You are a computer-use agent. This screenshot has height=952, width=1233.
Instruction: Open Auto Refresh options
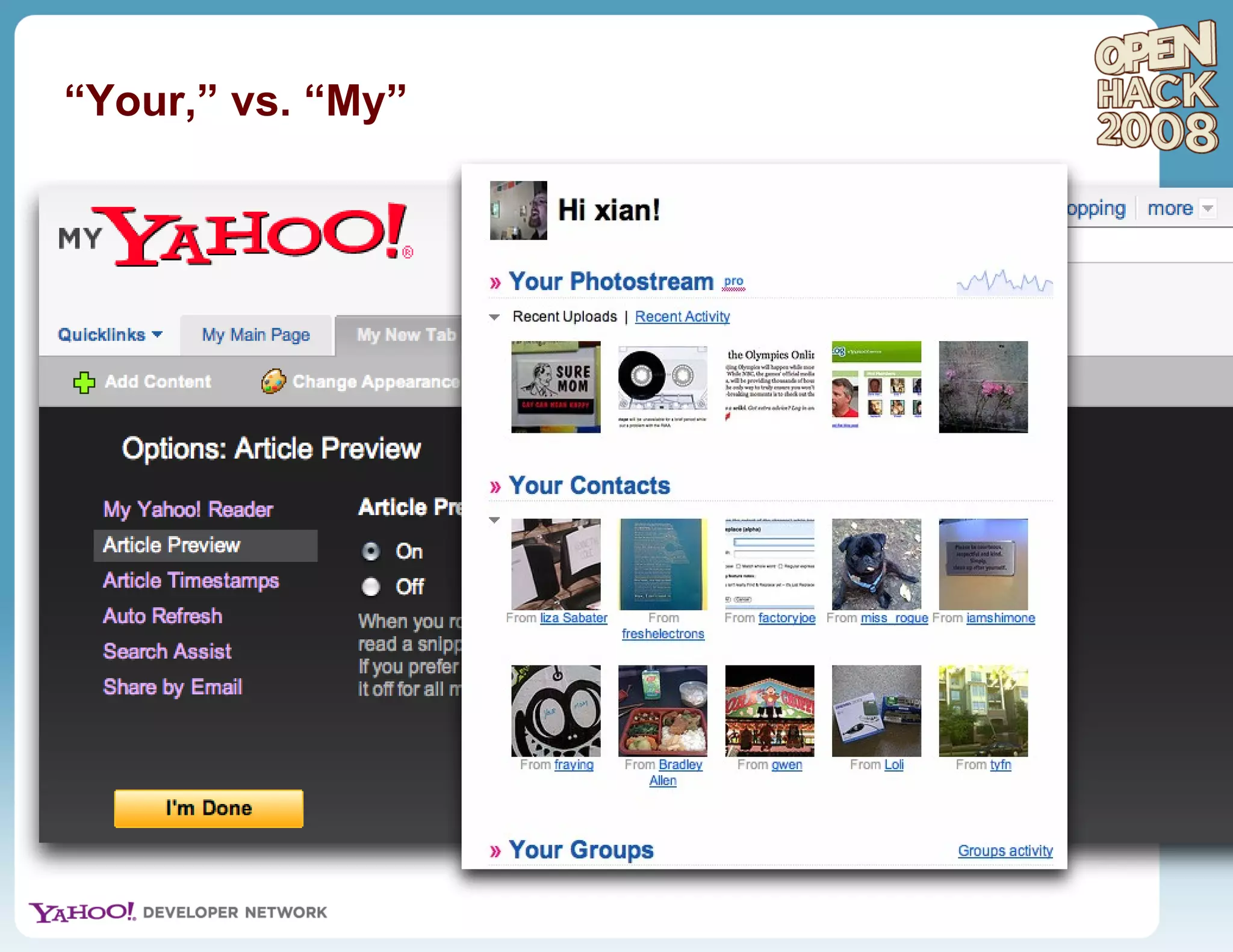click(163, 616)
